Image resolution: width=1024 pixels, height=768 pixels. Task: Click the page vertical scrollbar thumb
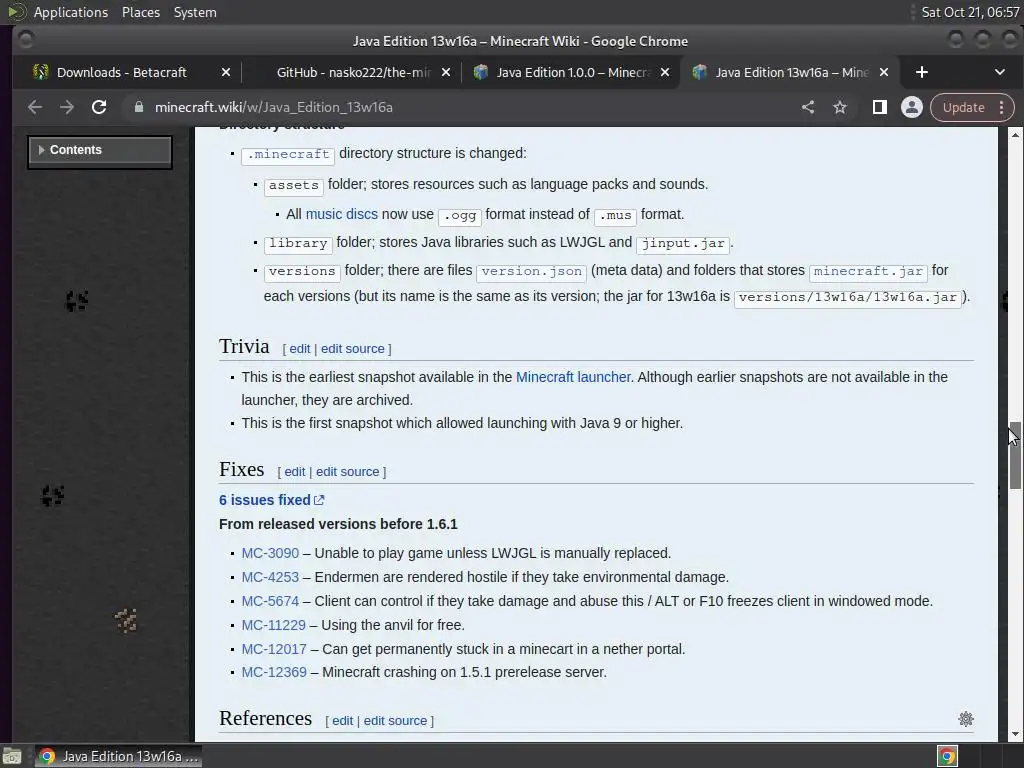[1015, 455]
